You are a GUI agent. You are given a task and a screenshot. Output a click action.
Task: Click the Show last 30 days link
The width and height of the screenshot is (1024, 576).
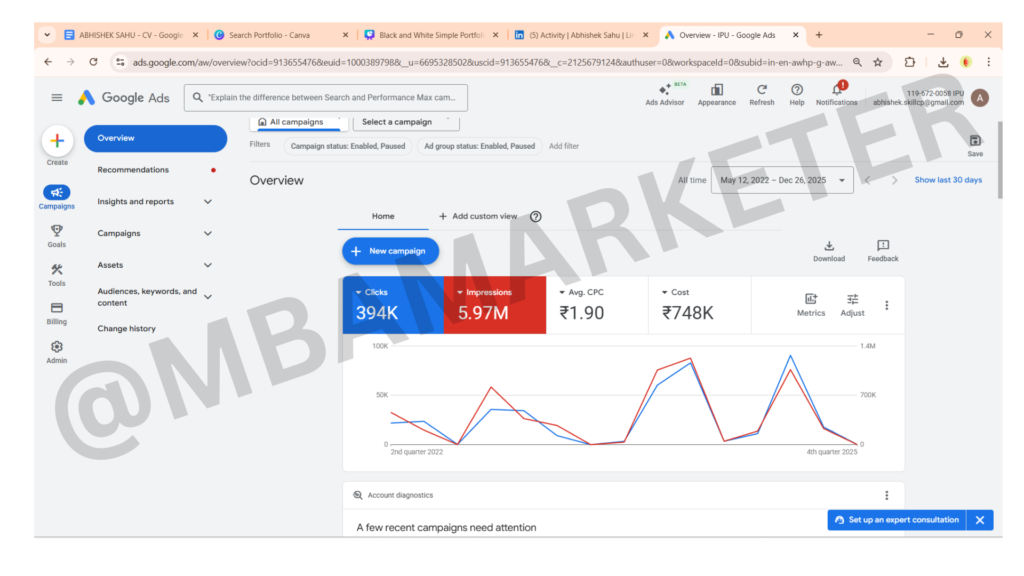(x=948, y=180)
